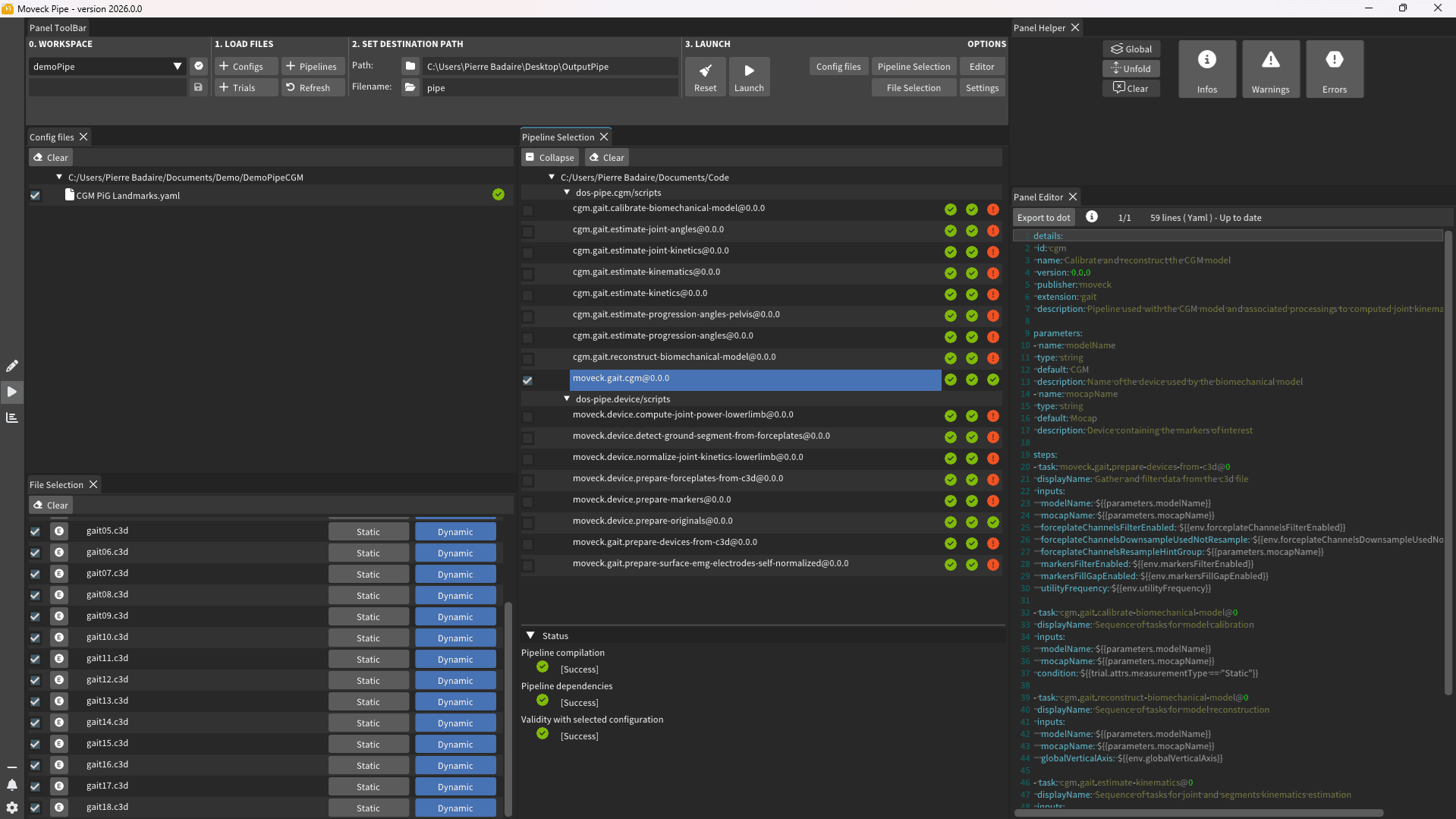Click Clear button in Panel Helper

click(x=1131, y=88)
